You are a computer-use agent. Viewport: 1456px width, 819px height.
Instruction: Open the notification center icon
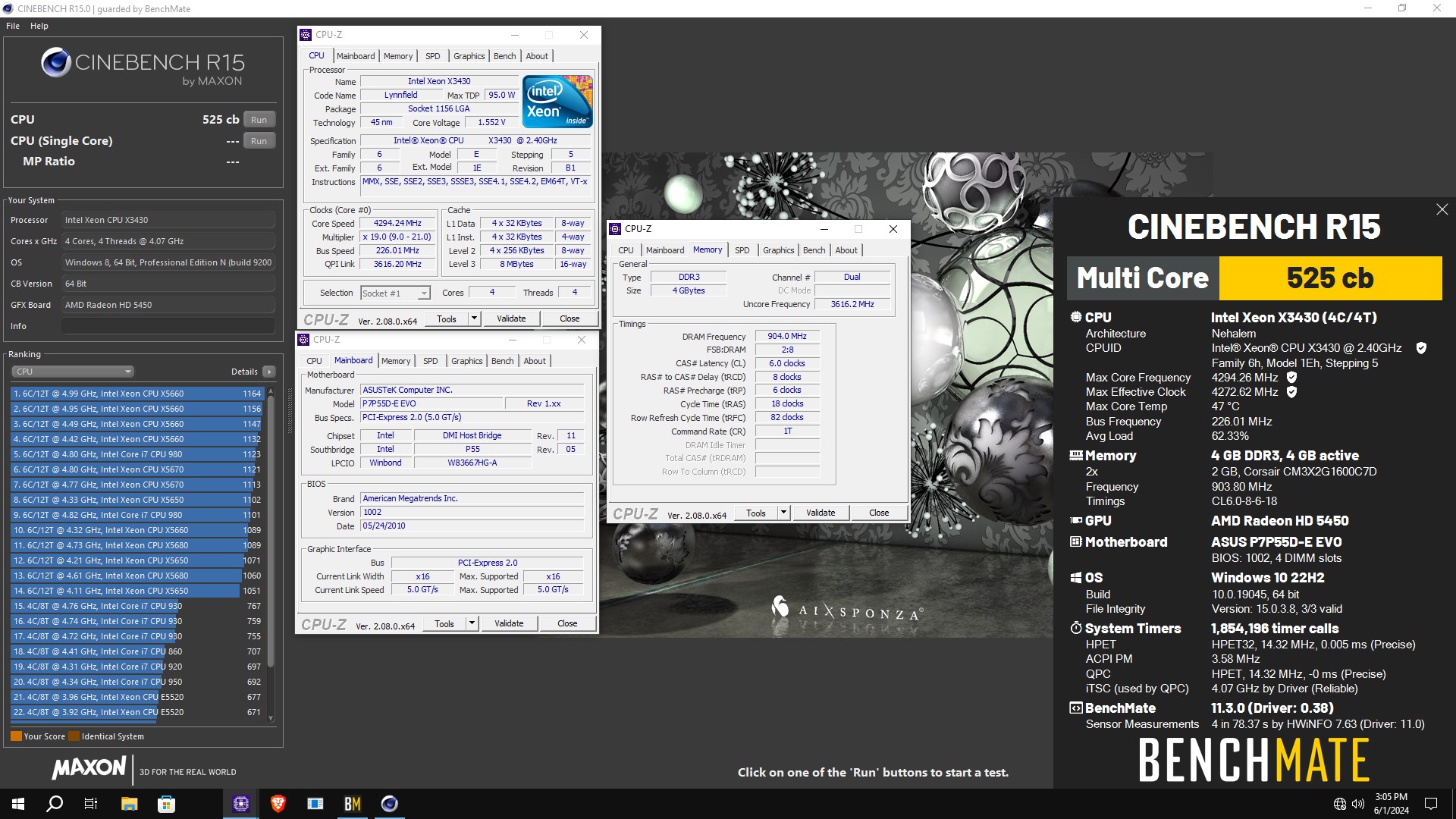tap(1431, 804)
